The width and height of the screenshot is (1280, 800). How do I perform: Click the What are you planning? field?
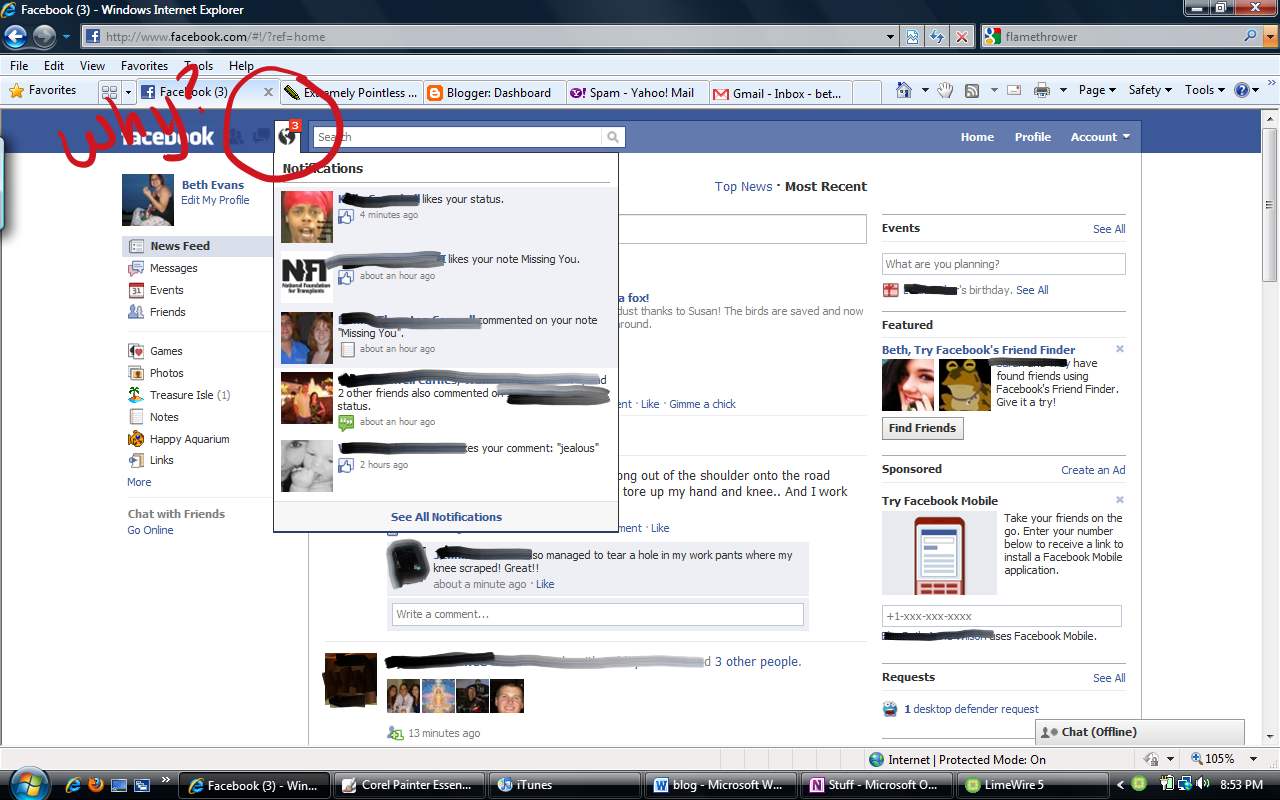click(1003, 264)
